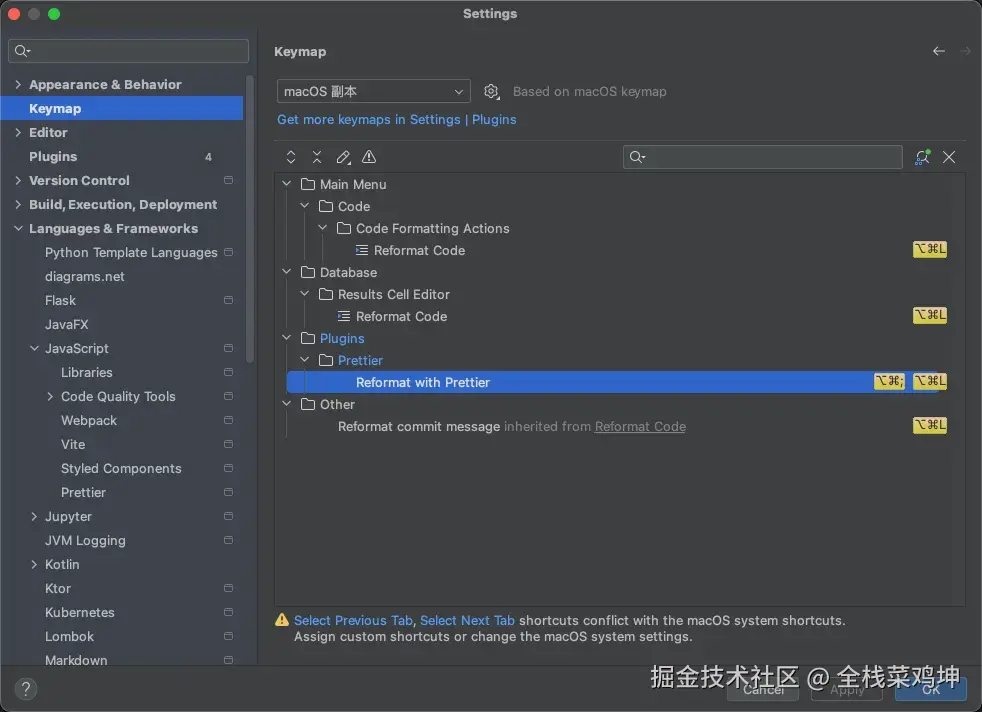
Task: Click the settings search magnifier icon
Action: click(22, 51)
